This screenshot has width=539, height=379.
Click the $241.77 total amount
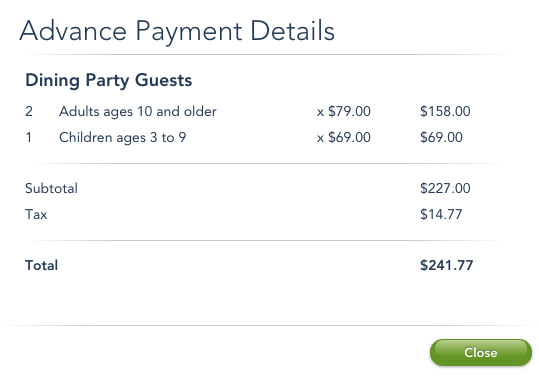pyautogui.click(x=447, y=265)
